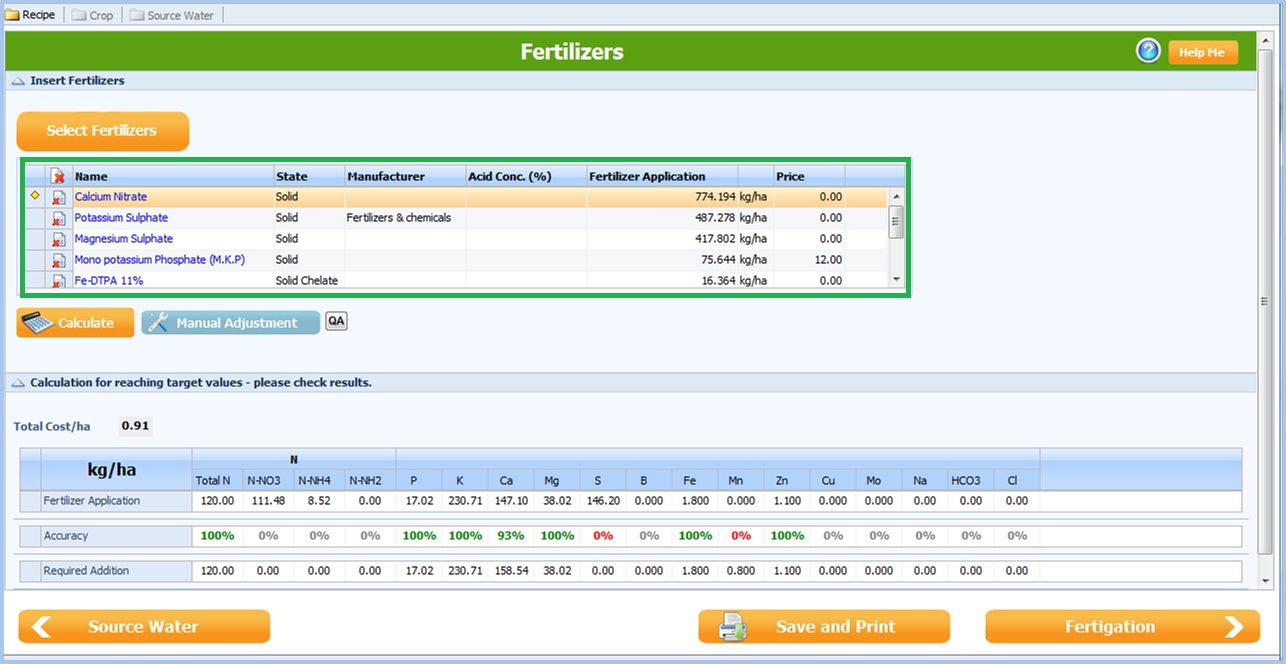The width and height of the screenshot is (1286, 664).
Task: Open the Potassium Sulphate fertilizer link
Action: [x=121, y=218]
